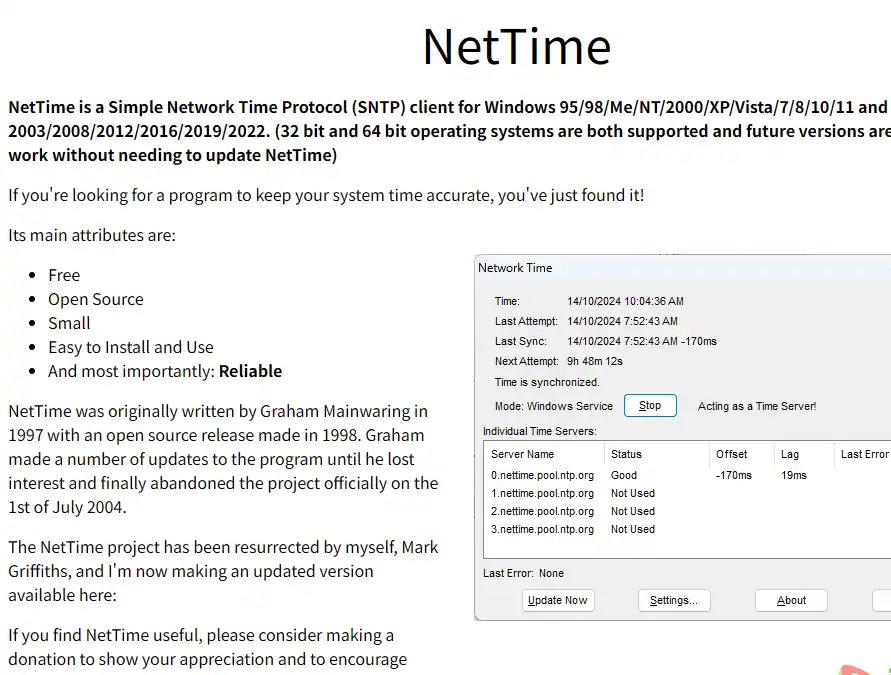Click the 'Acting as a Time Server!' text
891x675 pixels.
pyautogui.click(x=757, y=406)
